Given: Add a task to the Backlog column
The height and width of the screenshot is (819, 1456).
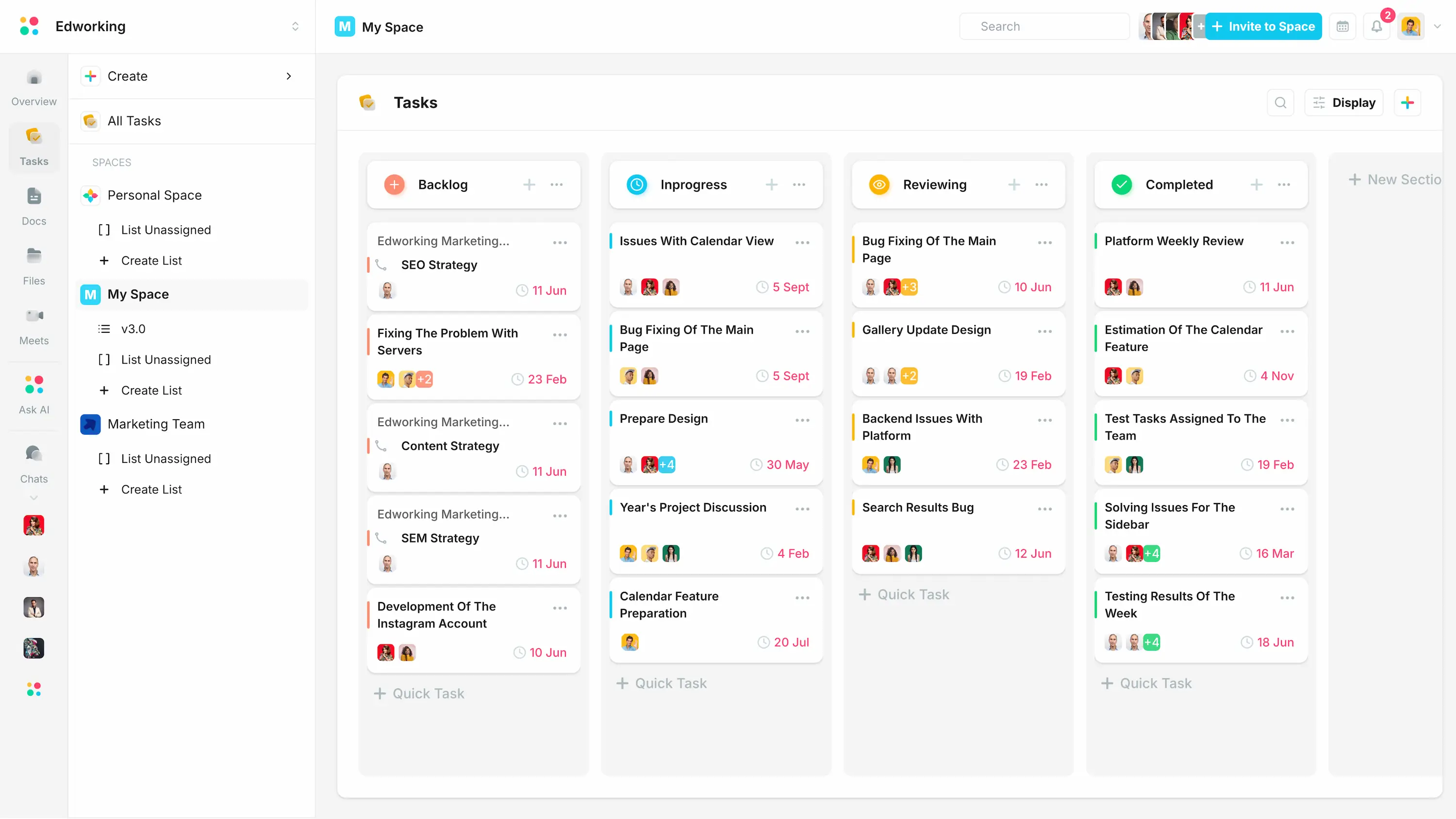Looking at the screenshot, I should click(x=529, y=184).
